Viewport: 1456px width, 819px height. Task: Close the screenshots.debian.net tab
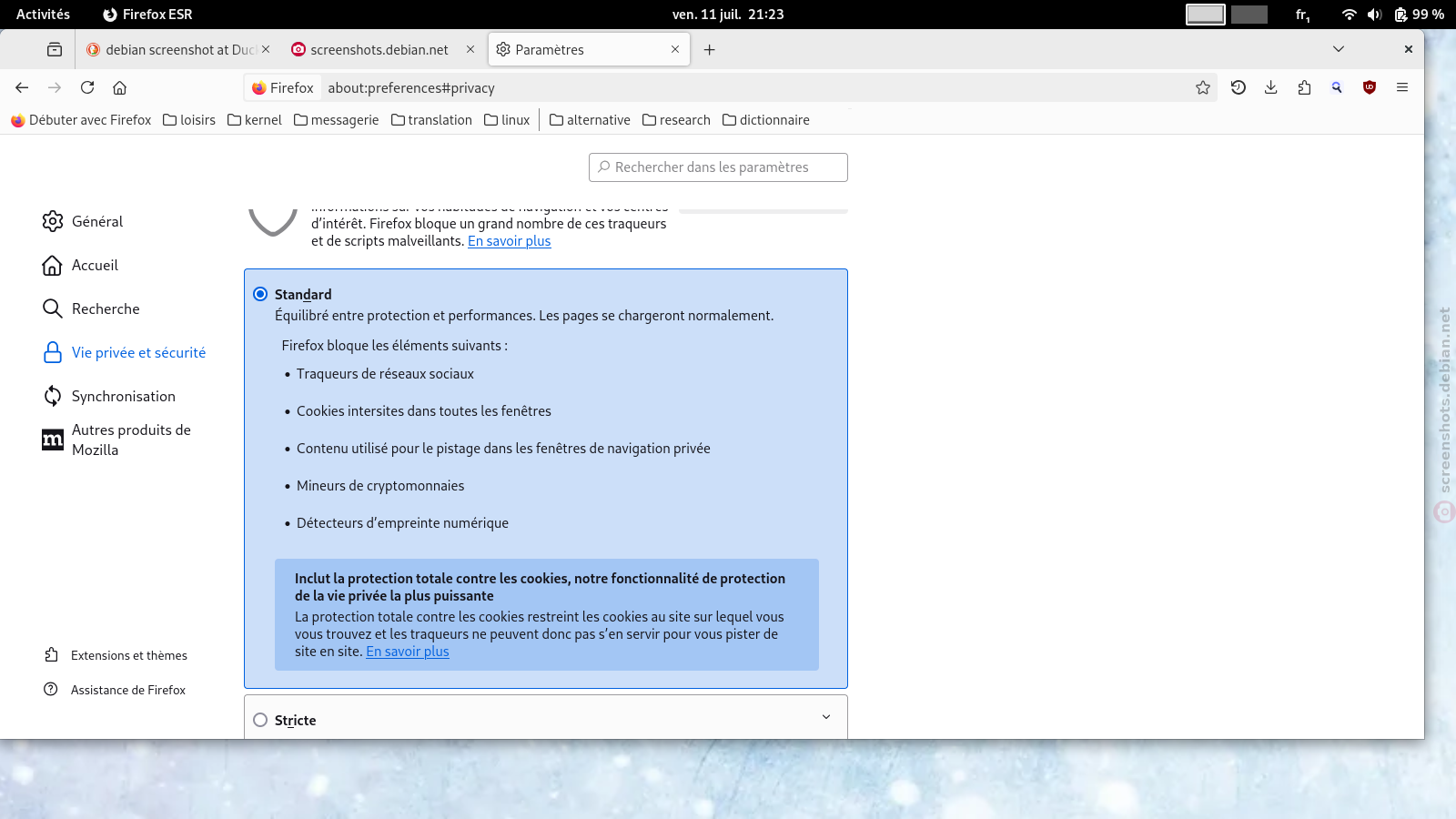click(470, 49)
